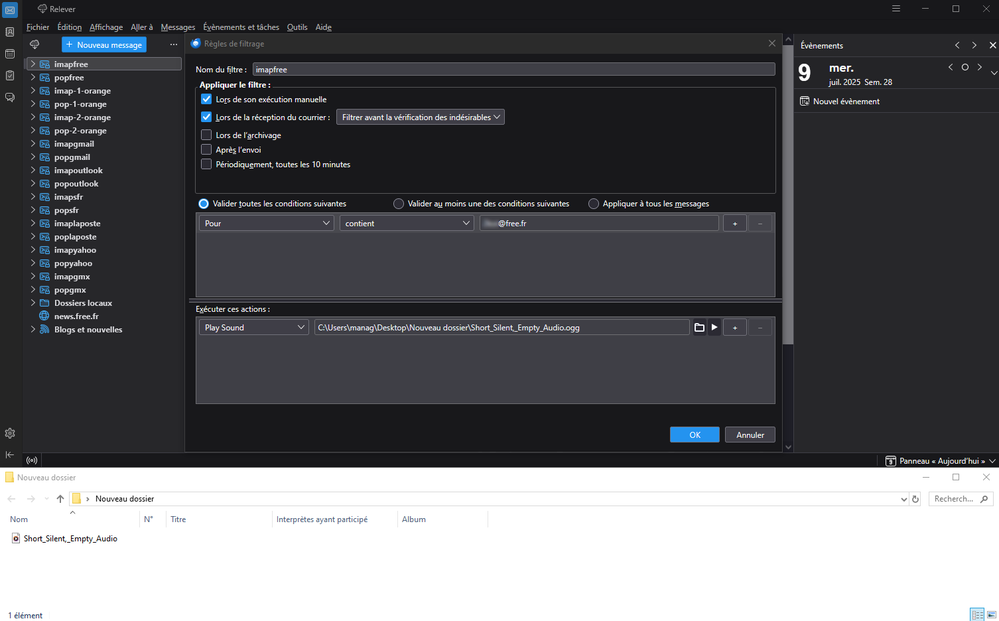Enable the "Lors de l'archivage" checkbox
This screenshot has width=999, height=621.
(207, 135)
